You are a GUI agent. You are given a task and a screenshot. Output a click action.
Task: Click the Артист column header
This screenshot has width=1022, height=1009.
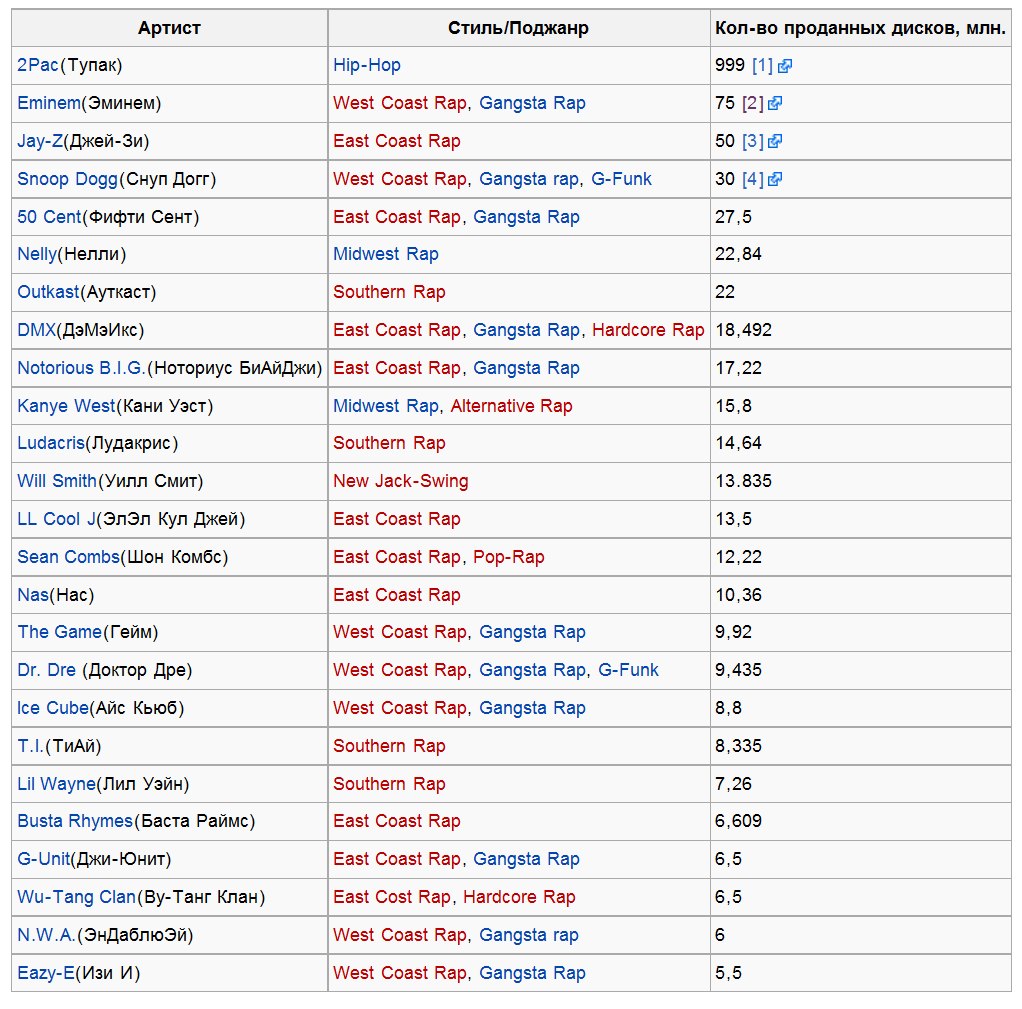pos(169,28)
